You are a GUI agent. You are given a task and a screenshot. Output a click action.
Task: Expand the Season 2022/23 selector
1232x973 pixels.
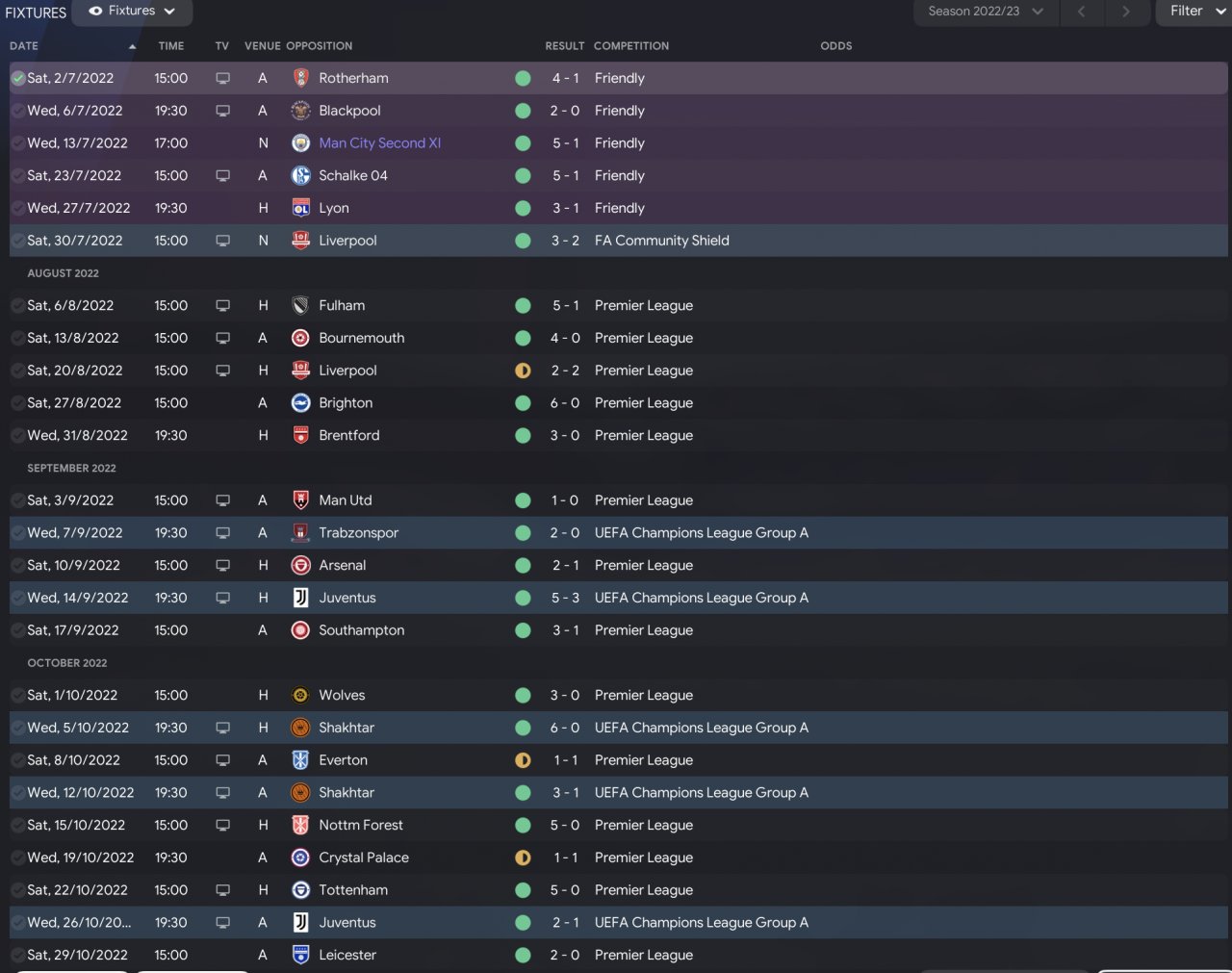point(985,12)
